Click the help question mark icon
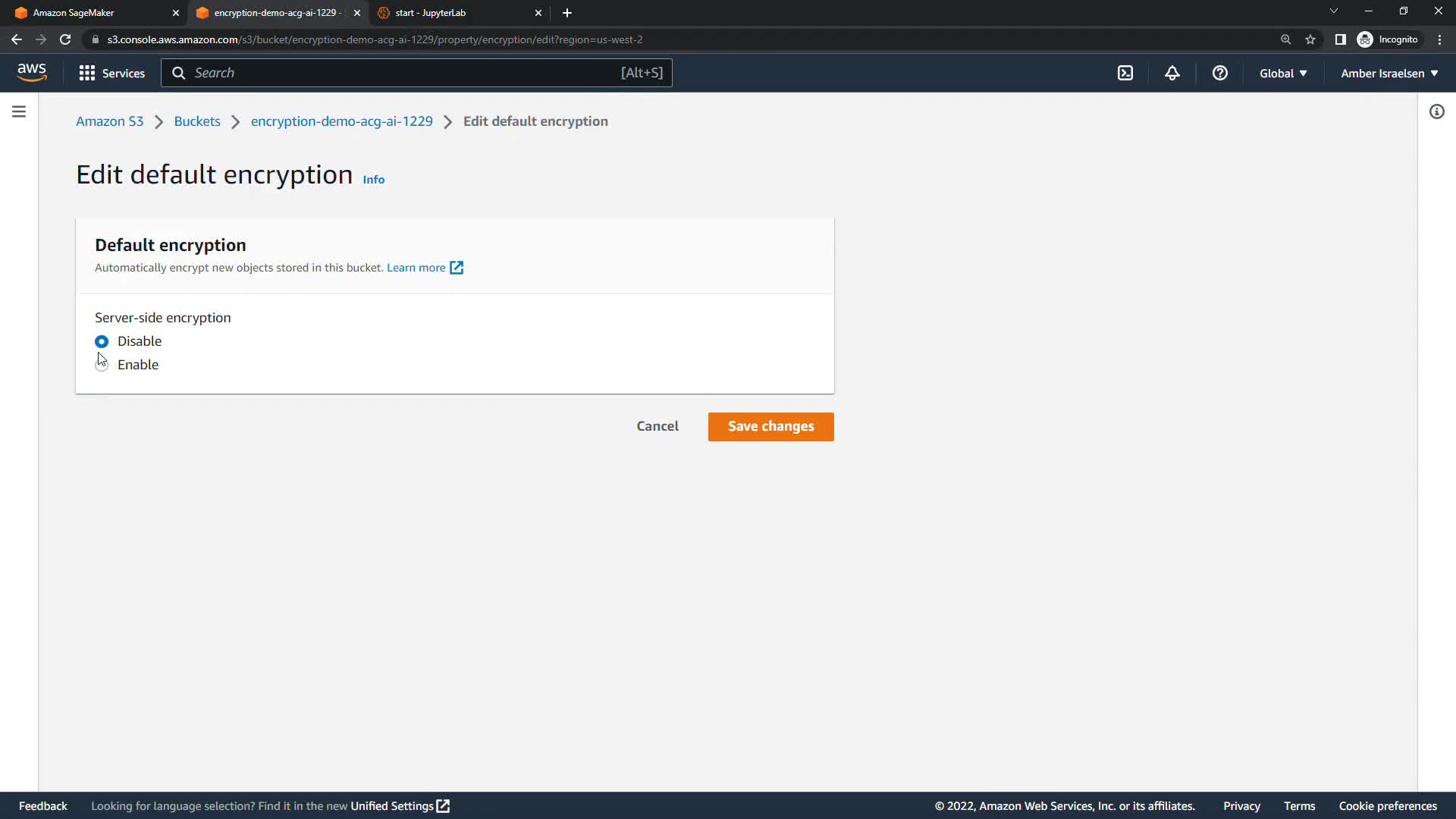The height and width of the screenshot is (819, 1456). pyautogui.click(x=1219, y=73)
